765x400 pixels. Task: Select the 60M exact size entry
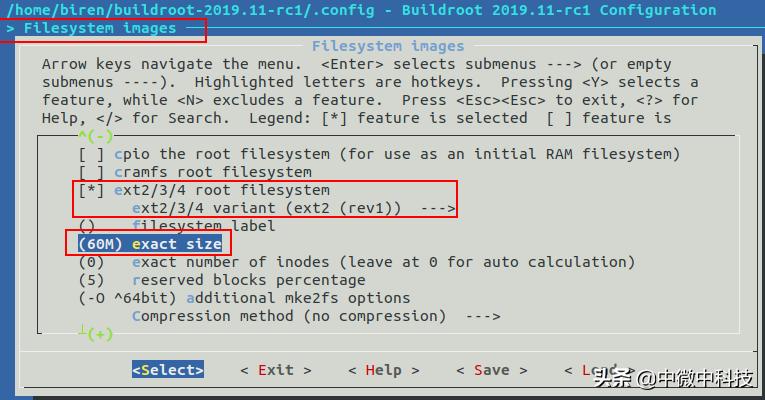point(150,244)
